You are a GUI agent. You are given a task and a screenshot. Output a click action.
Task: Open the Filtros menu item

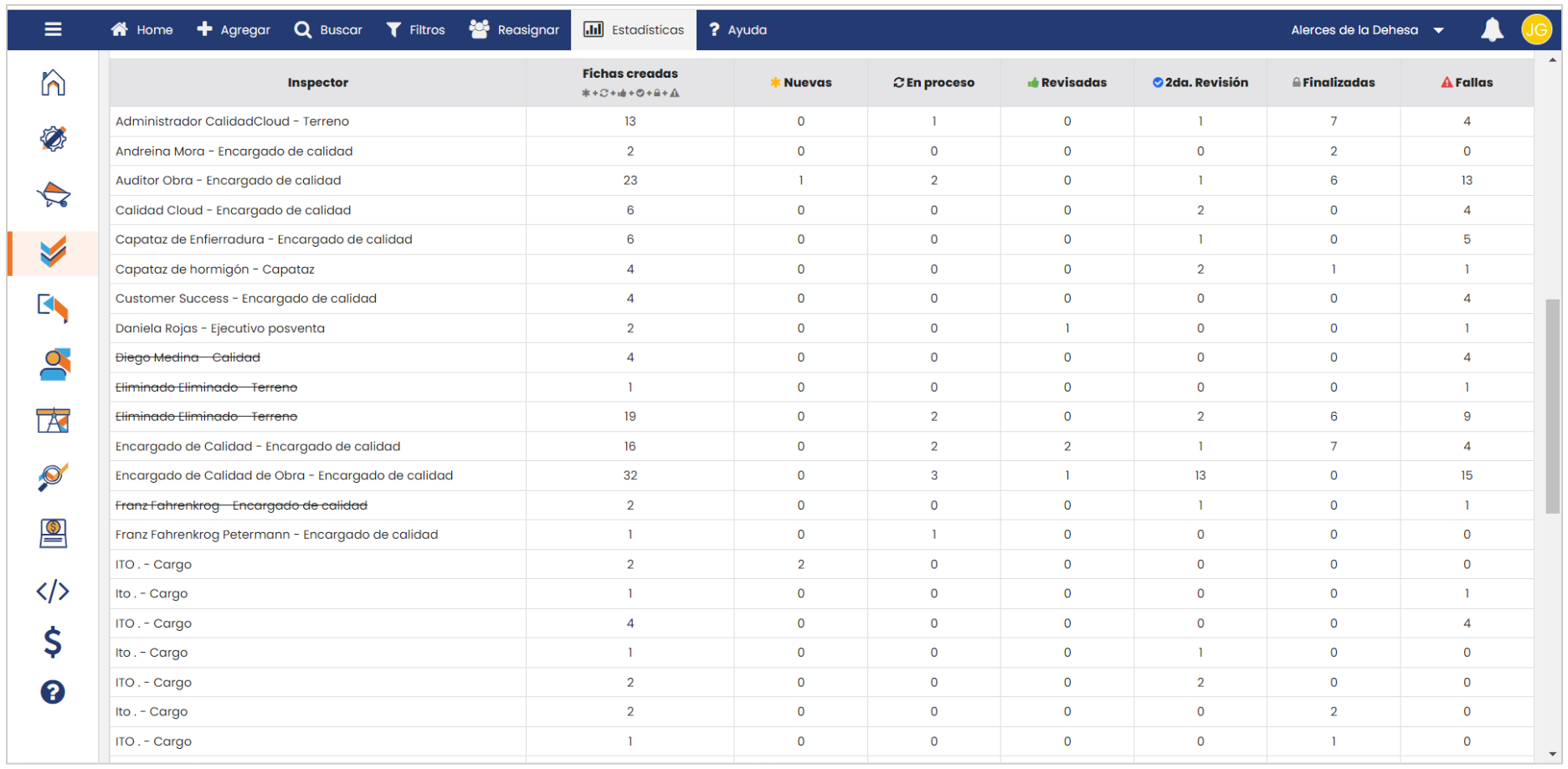pos(415,30)
